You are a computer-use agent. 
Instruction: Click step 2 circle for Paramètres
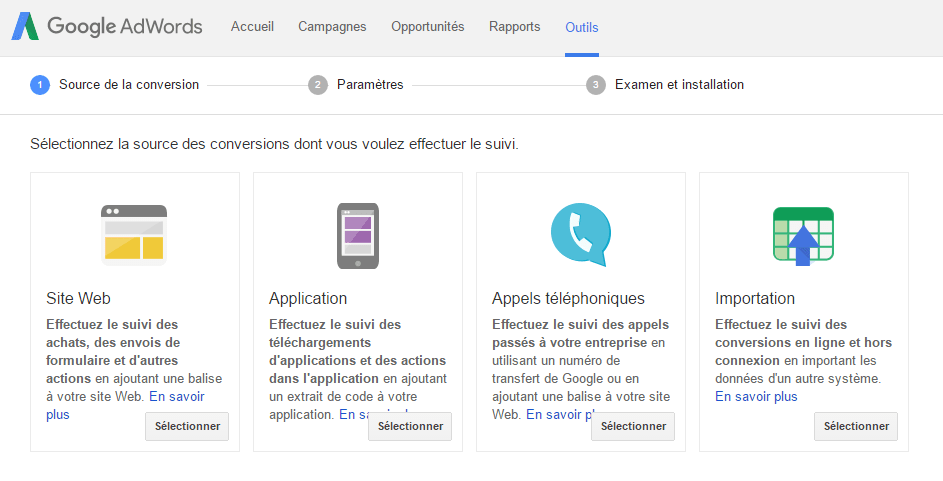coord(318,85)
